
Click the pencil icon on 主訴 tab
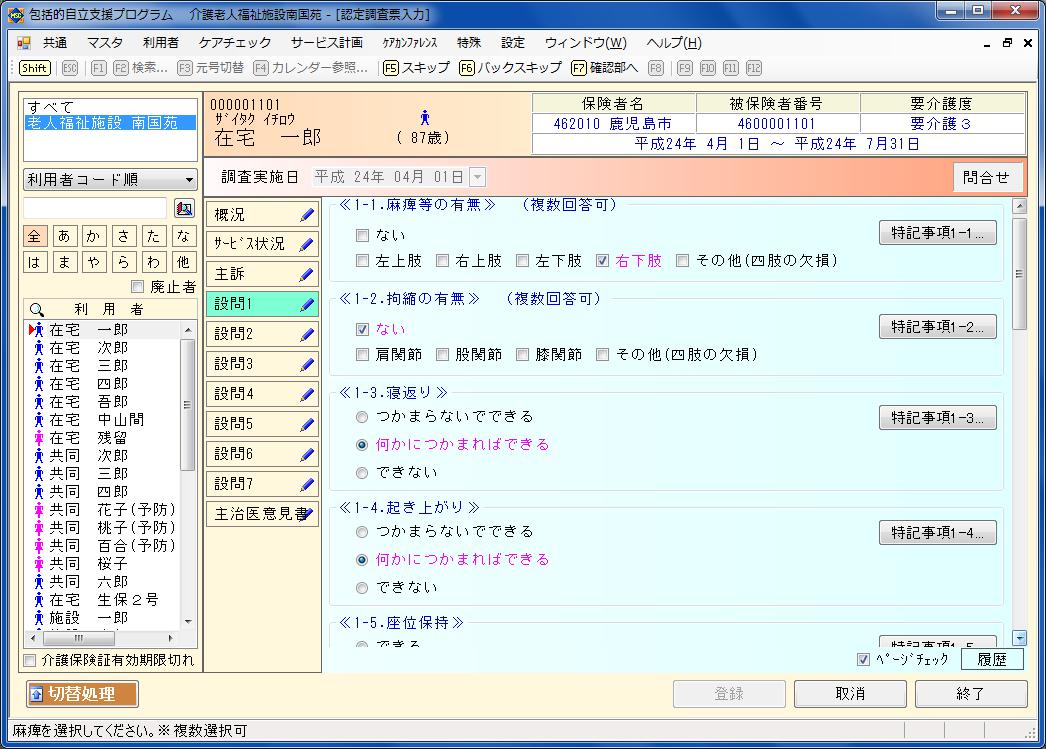pyautogui.click(x=307, y=274)
